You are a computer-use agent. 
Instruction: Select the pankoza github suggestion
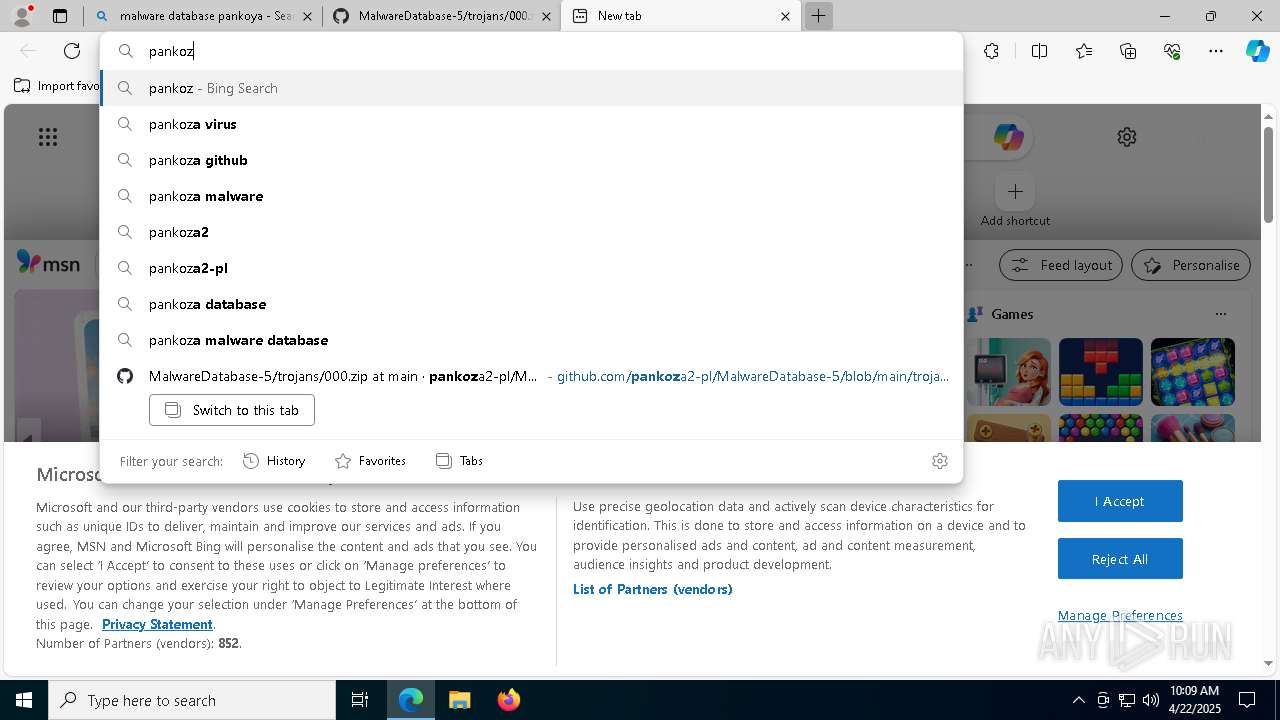tap(531, 160)
